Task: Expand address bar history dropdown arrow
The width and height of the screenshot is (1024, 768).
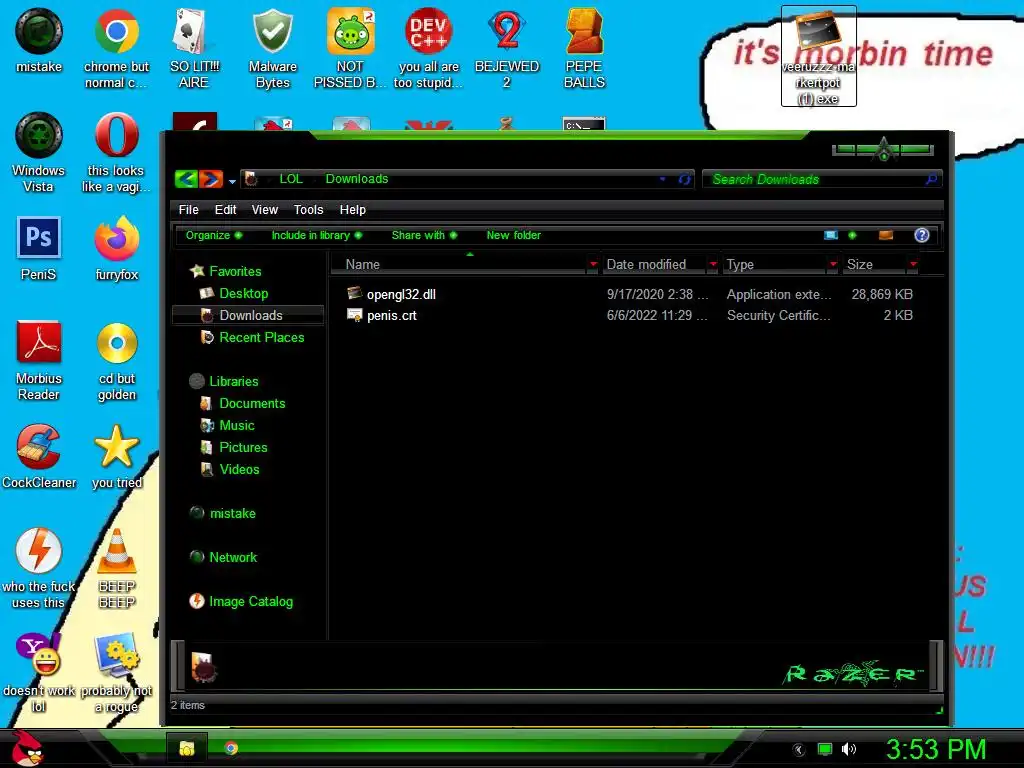Action: tap(663, 179)
